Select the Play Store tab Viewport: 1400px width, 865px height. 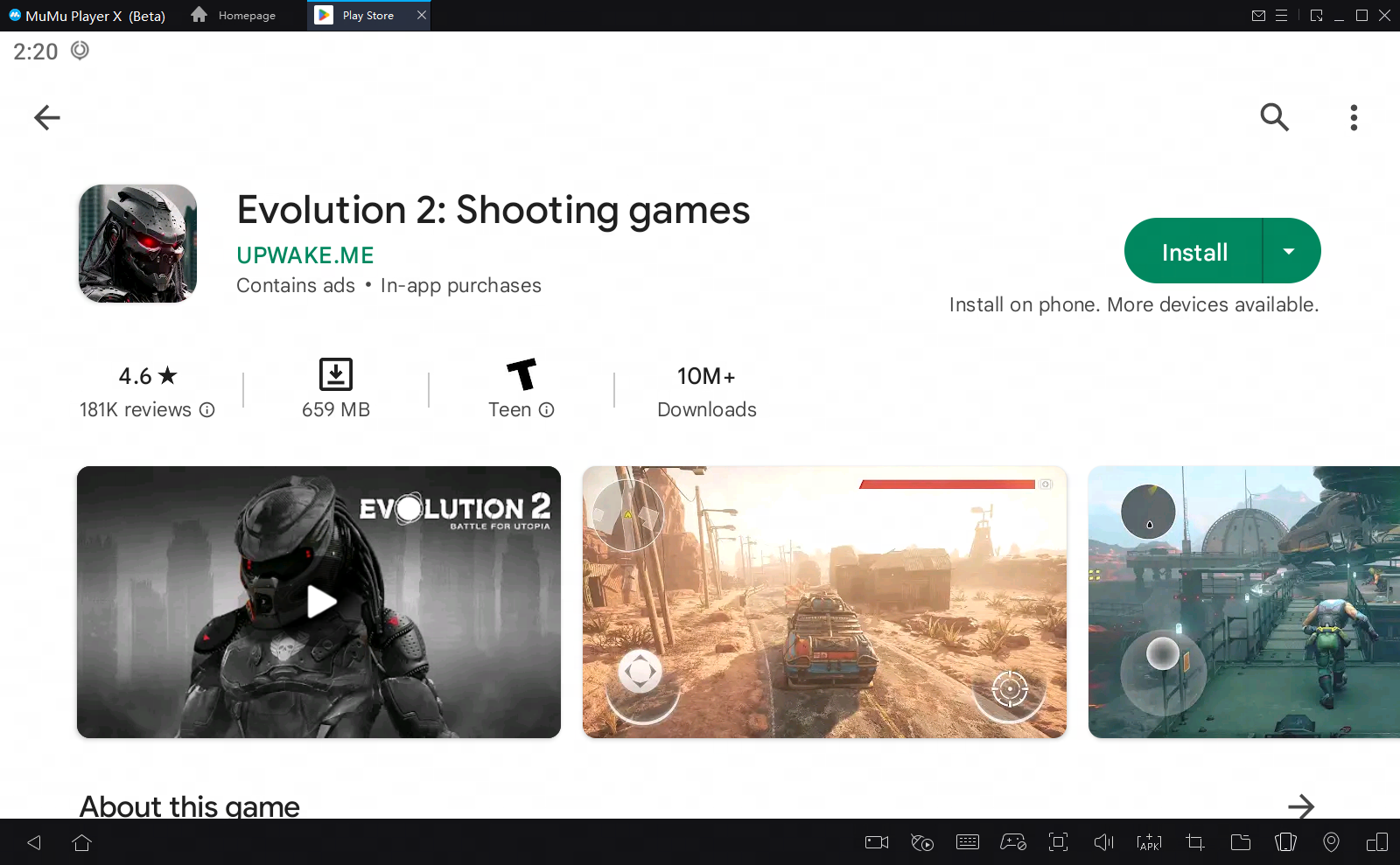(361, 15)
